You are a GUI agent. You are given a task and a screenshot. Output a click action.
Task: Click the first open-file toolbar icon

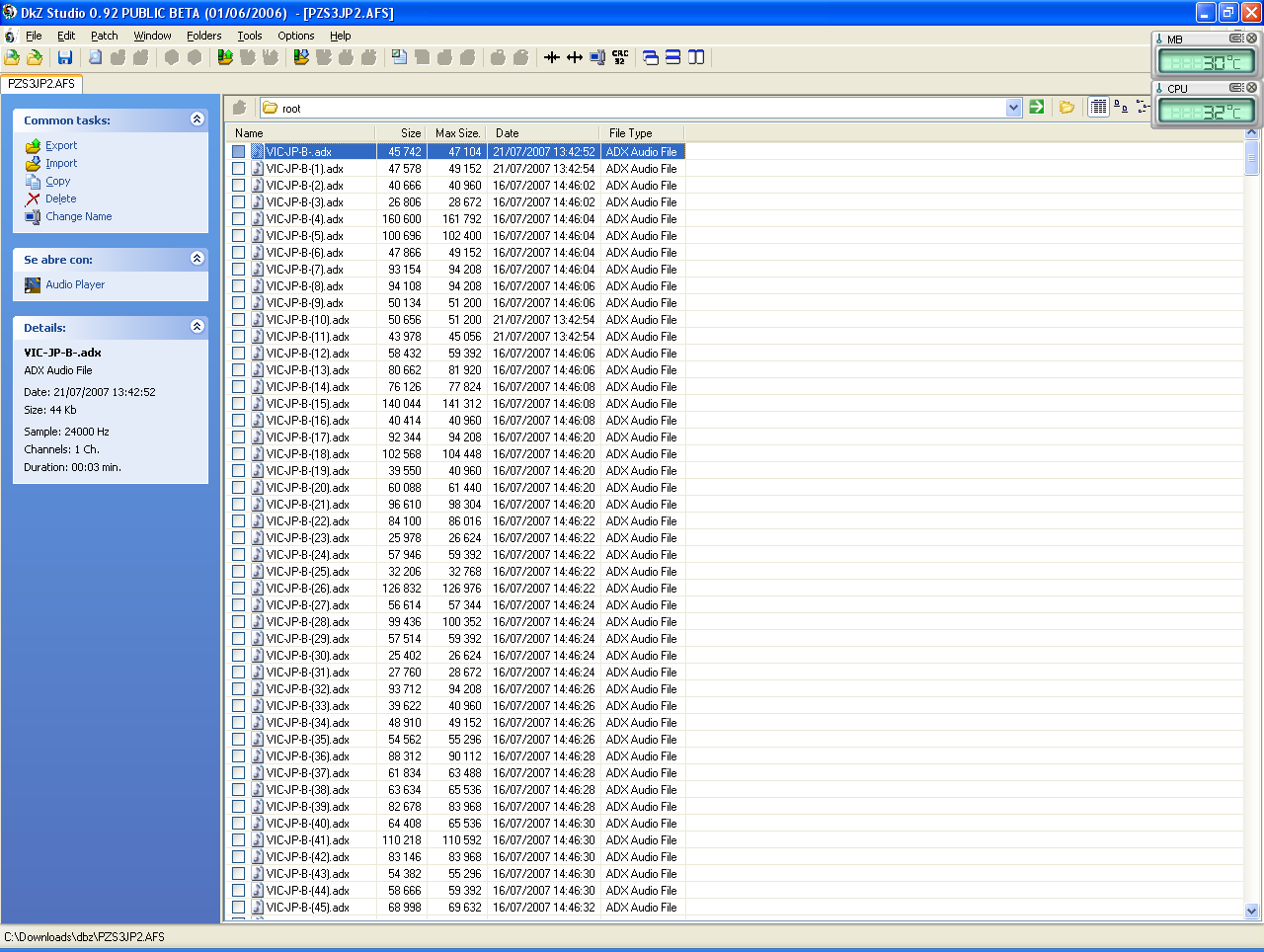click(12, 57)
